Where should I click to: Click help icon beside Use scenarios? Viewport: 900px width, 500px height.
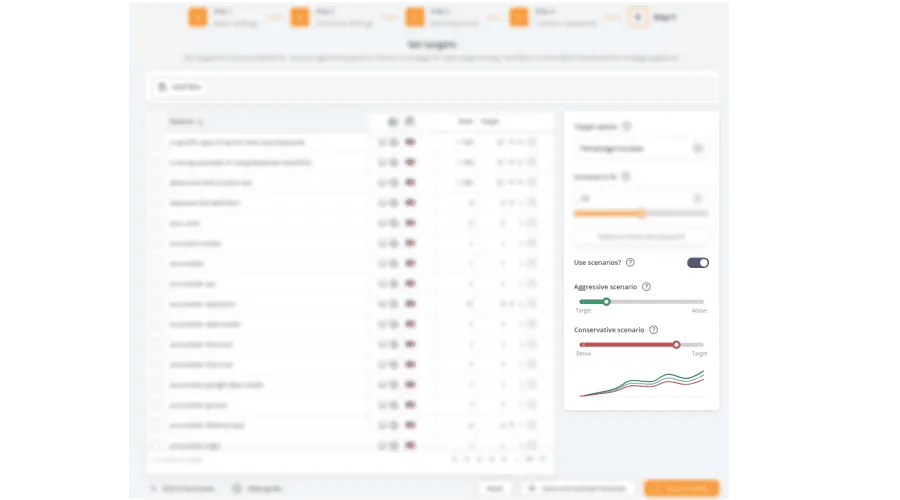[x=630, y=262]
